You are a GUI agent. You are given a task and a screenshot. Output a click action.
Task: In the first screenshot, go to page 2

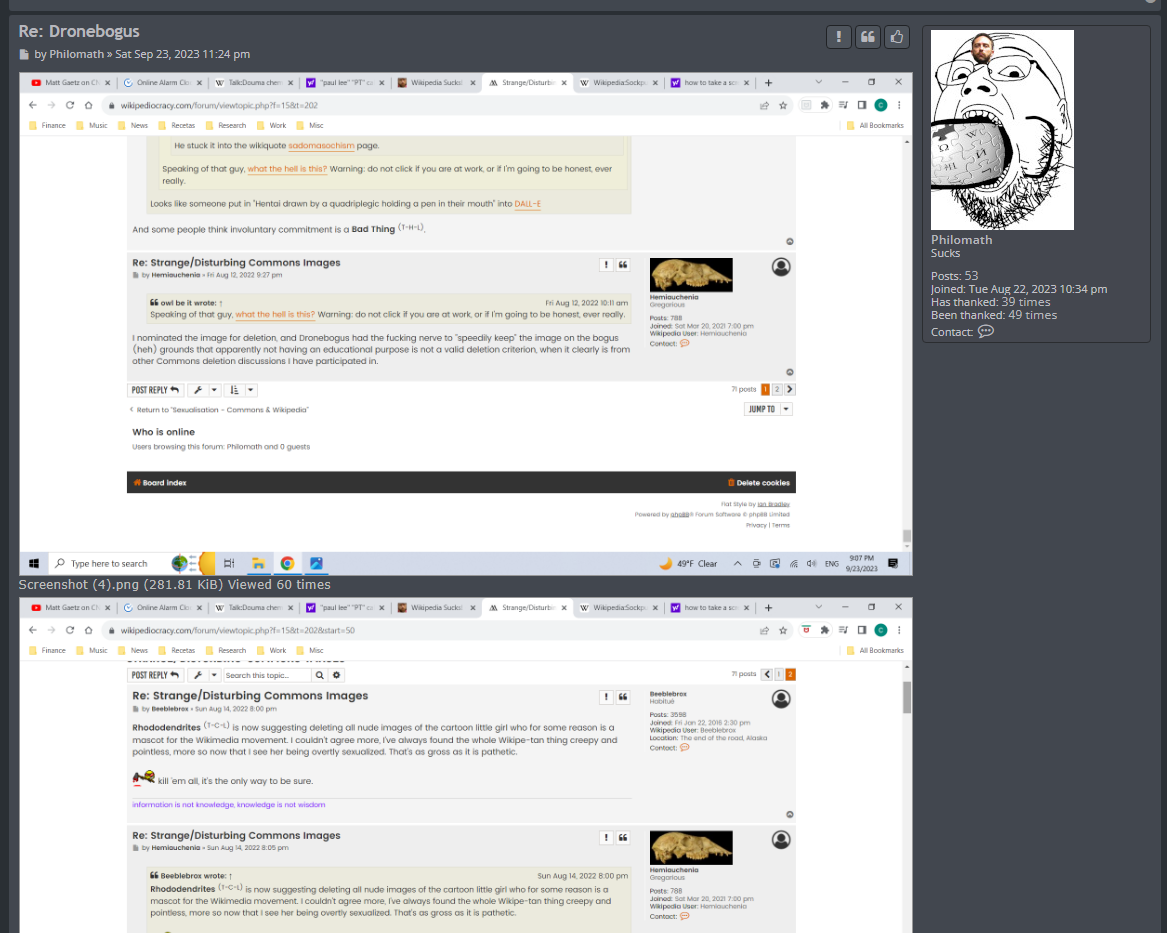click(777, 389)
